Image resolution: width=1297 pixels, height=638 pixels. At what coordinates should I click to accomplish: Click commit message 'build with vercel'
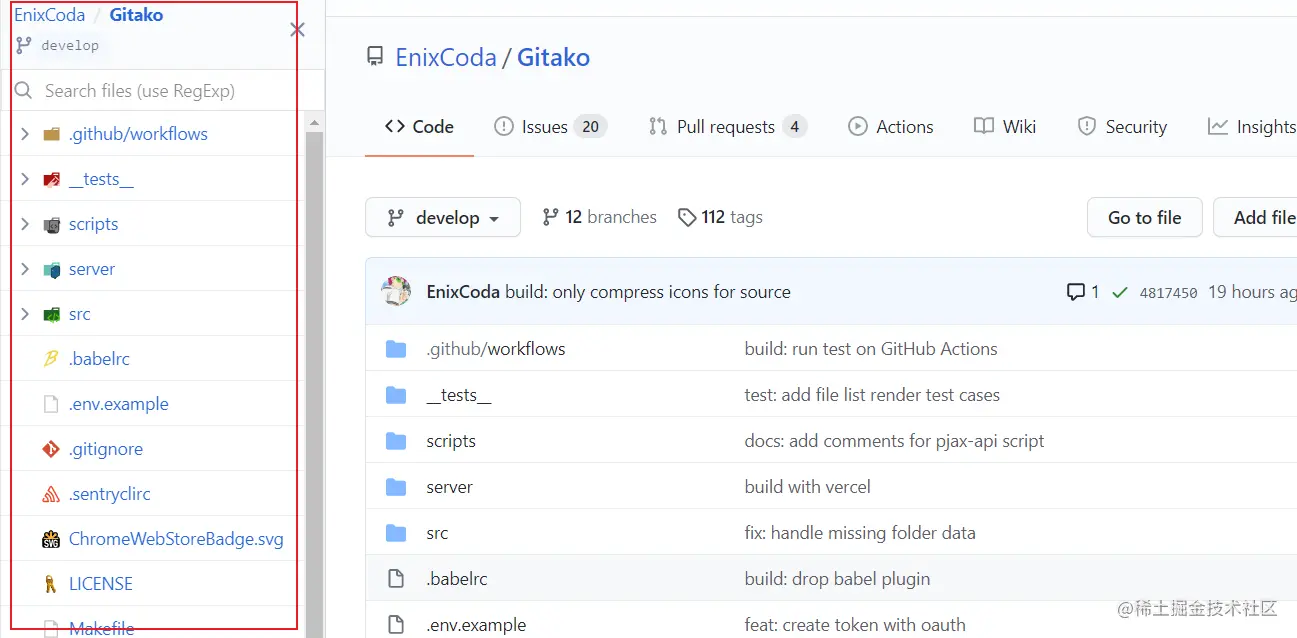click(808, 487)
